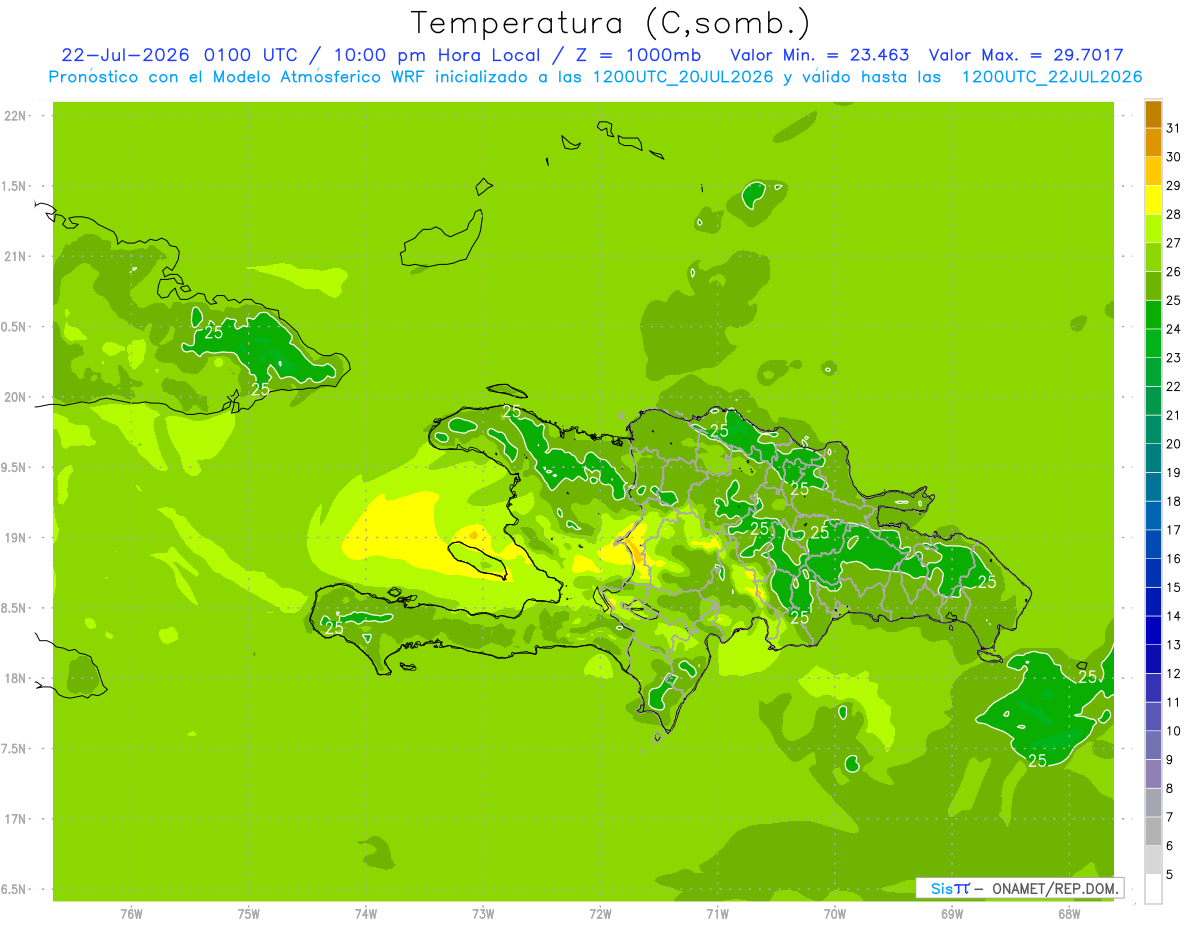Click the '75W' longitude axis label

[248, 914]
